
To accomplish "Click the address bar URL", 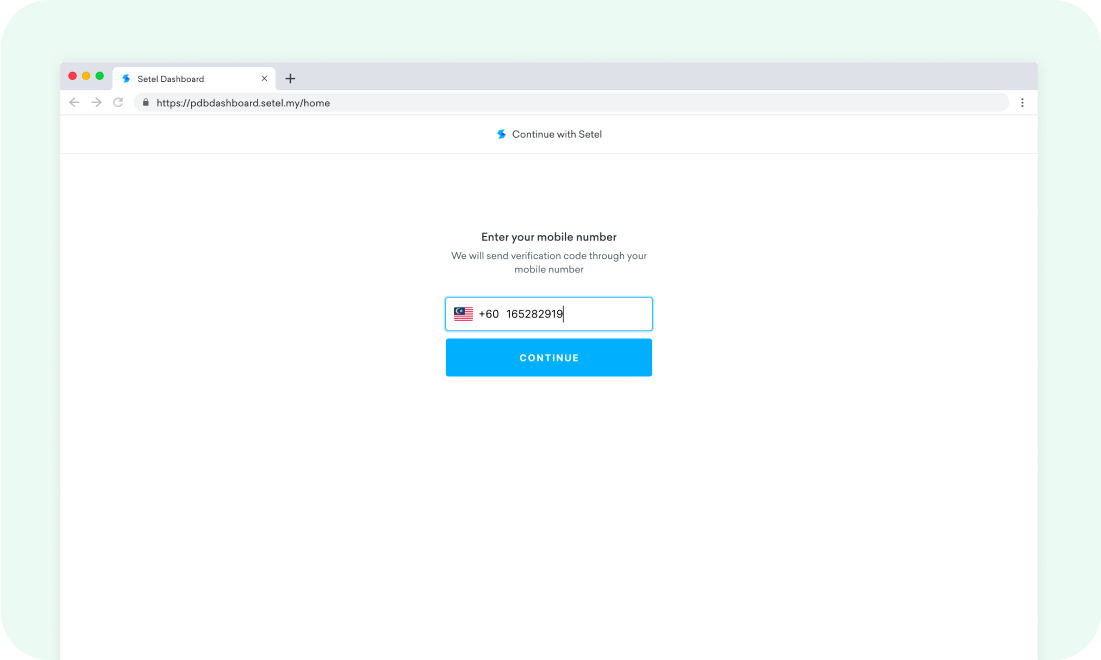I will tap(243, 103).
